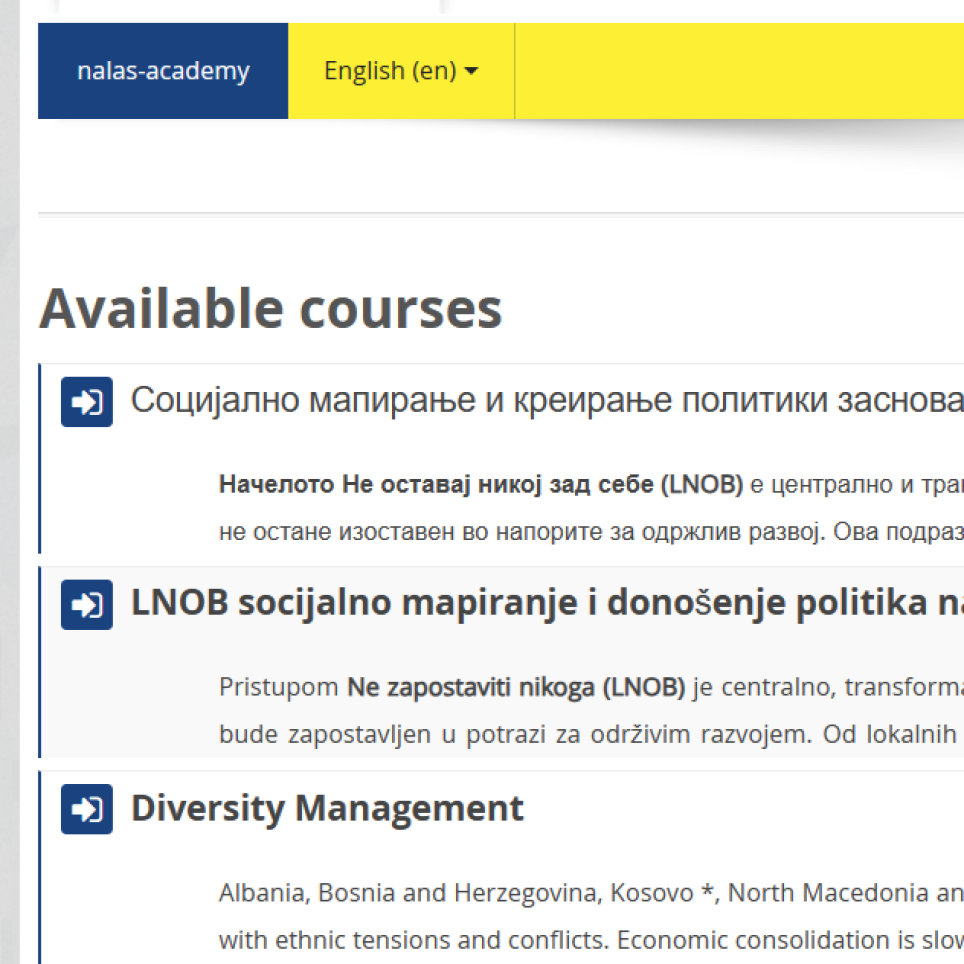Image resolution: width=964 pixels, height=964 pixels.
Task: Select the arrow icon for the LNOB socijalno mapiranje course
Action: point(86,605)
